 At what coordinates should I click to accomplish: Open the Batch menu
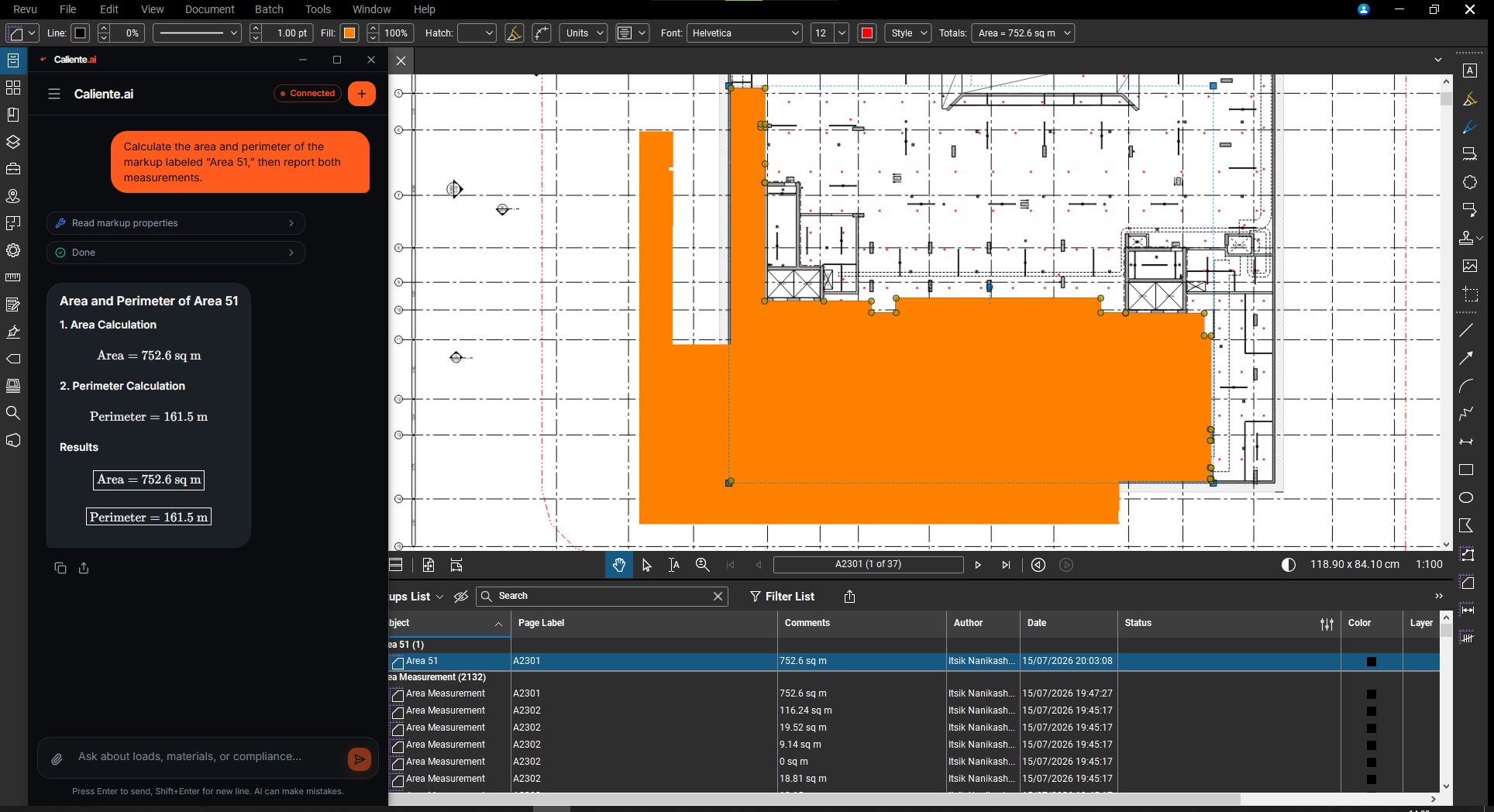click(x=269, y=9)
